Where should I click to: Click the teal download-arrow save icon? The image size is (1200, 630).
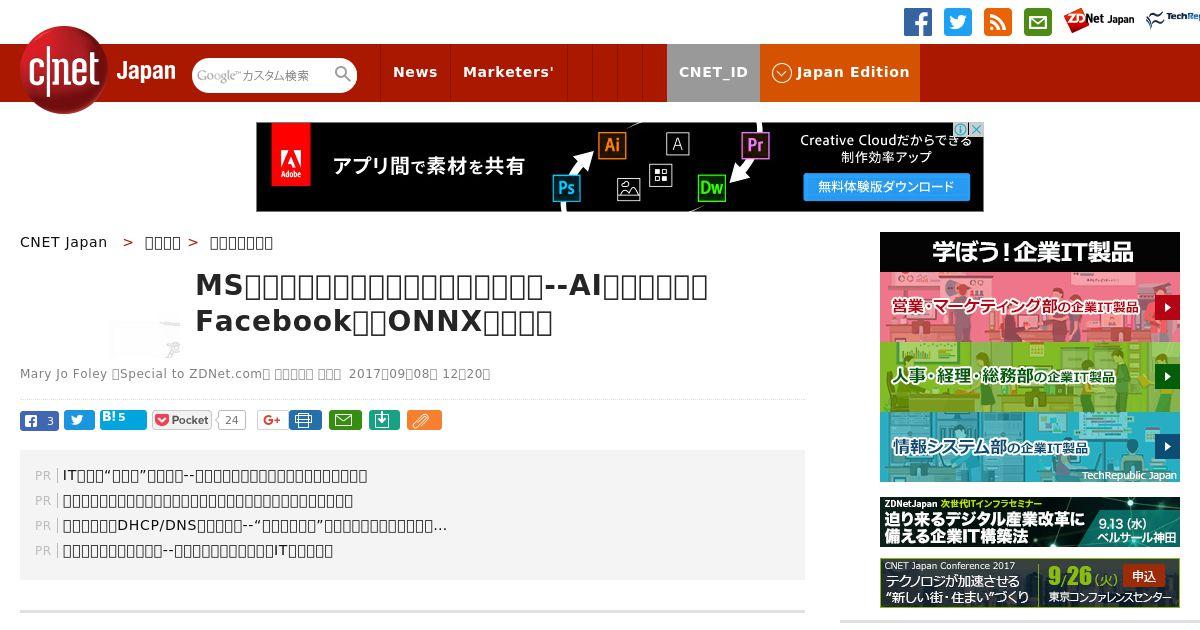[384, 420]
